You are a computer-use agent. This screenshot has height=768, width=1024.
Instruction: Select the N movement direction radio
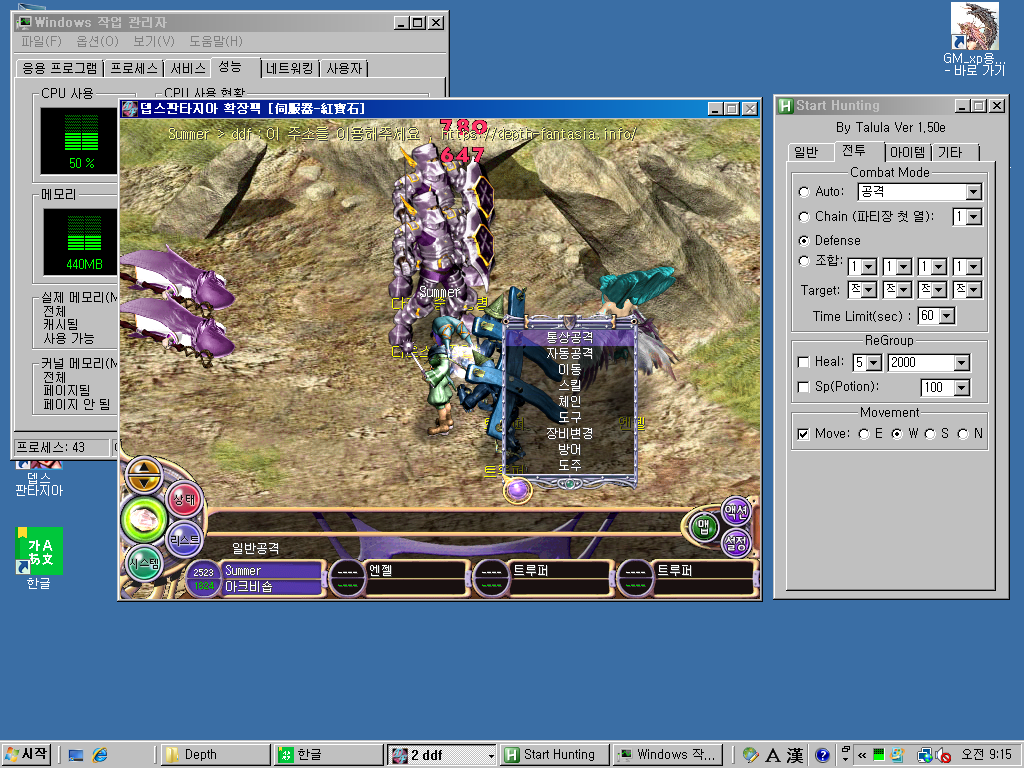pos(963,434)
